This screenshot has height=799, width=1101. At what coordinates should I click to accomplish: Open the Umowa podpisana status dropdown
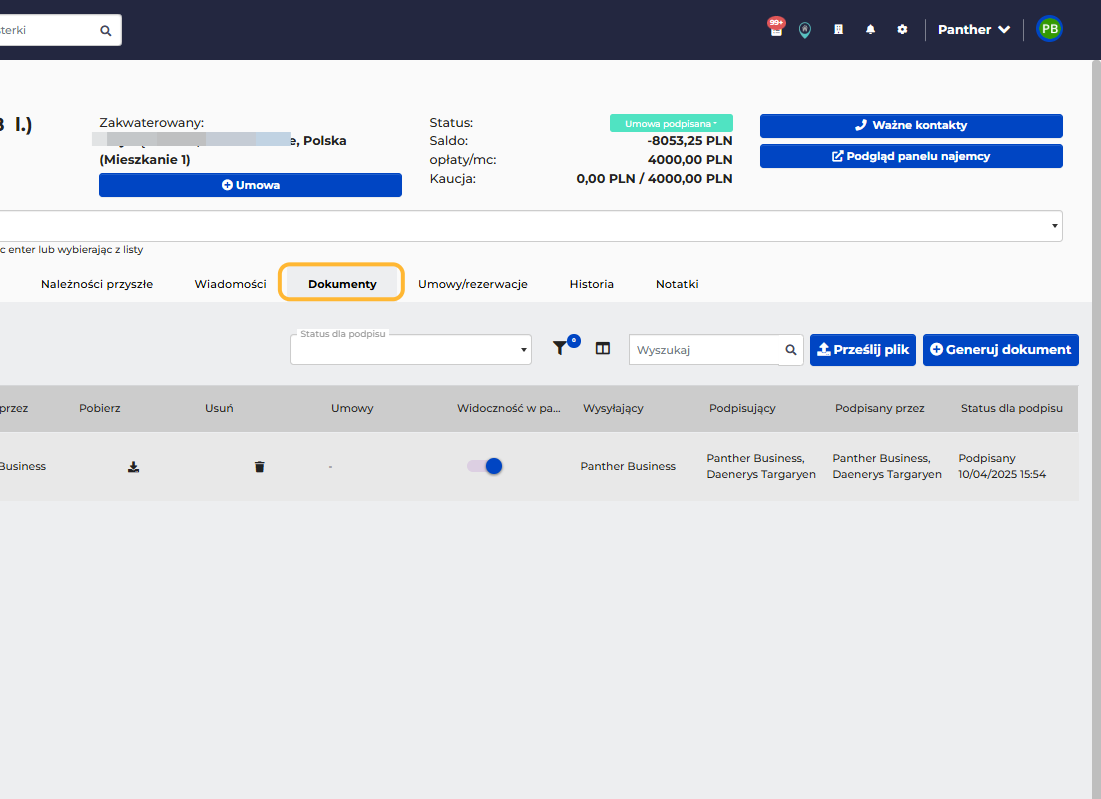pyautogui.click(x=671, y=124)
